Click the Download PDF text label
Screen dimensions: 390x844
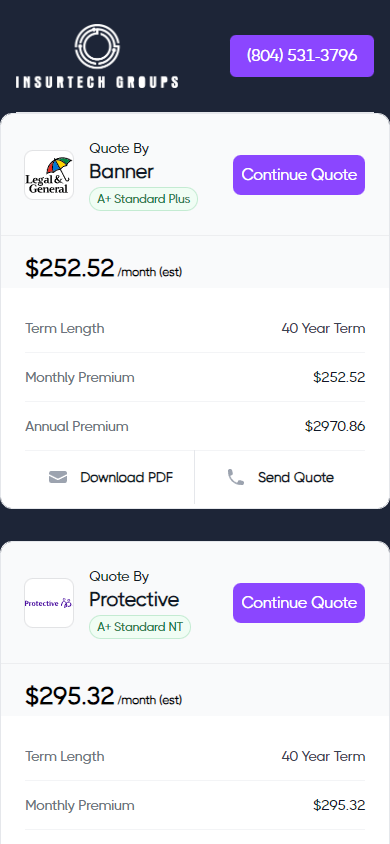coord(127,477)
